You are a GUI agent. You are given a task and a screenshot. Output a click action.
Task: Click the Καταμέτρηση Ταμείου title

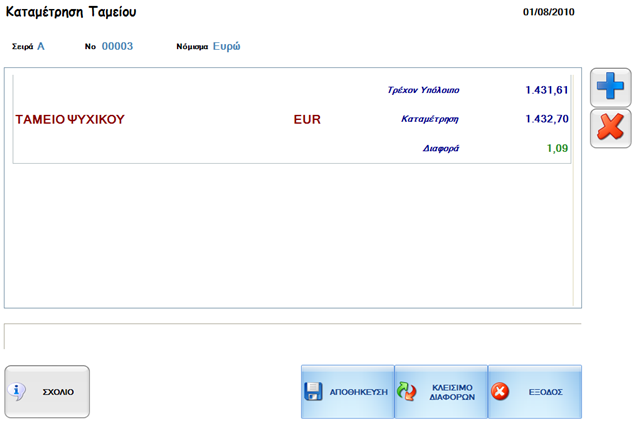pos(71,12)
